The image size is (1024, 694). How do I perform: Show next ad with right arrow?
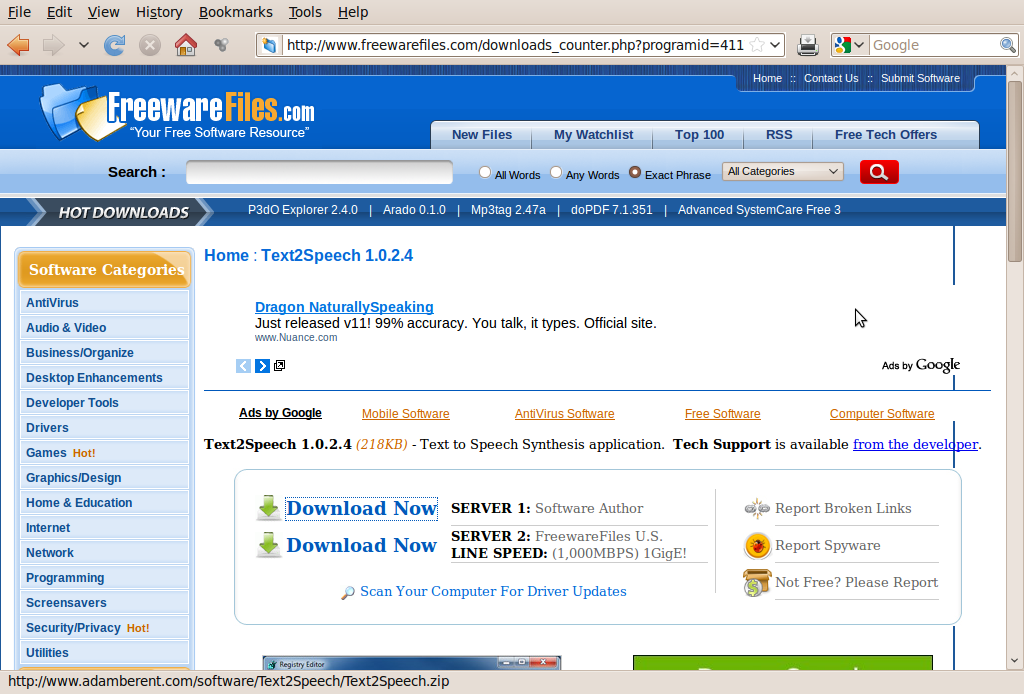[262, 366]
